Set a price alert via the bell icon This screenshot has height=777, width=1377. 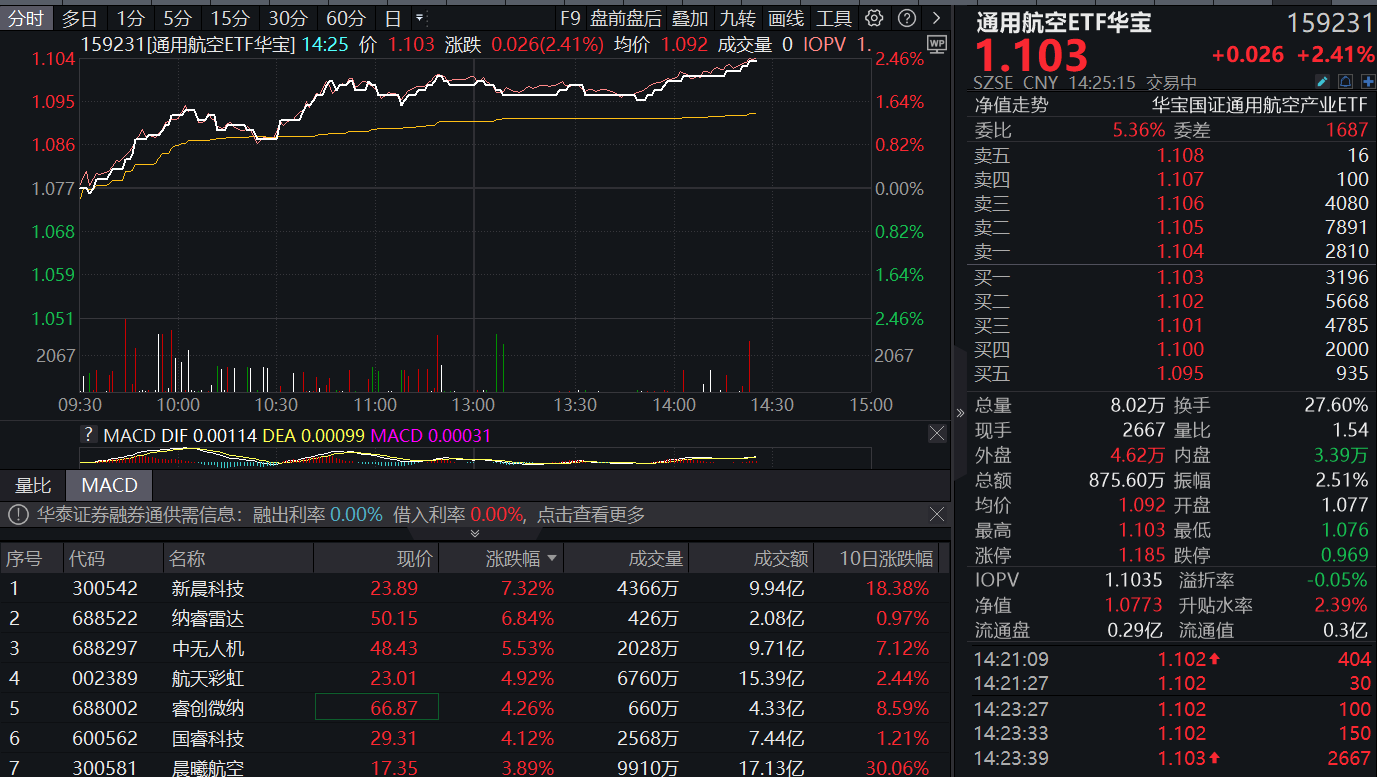(x=1346, y=81)
